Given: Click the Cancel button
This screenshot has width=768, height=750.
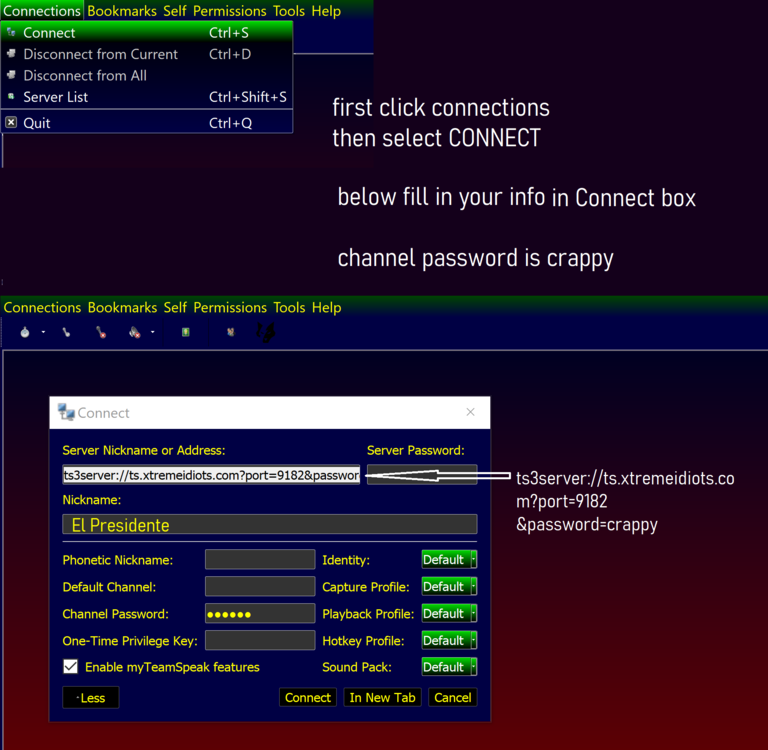Looking at the screenshot, I should [x=453, y=698].
